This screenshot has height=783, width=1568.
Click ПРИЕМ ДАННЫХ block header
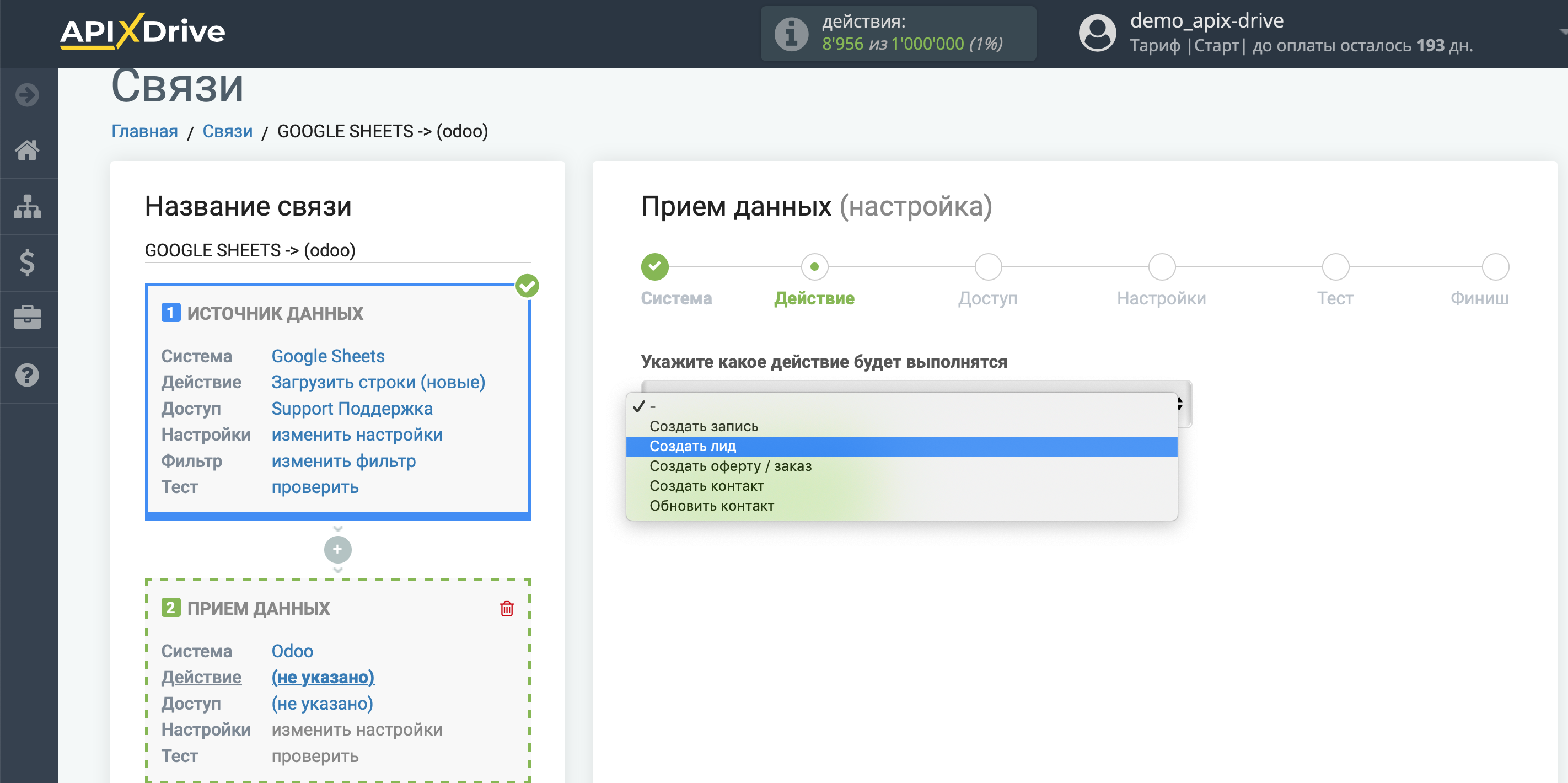[258, 608]
